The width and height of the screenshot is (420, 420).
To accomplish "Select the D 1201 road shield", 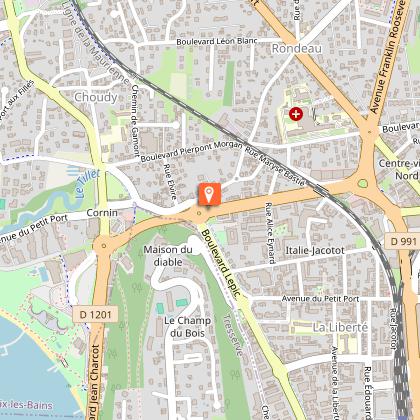I will point(95,314).
